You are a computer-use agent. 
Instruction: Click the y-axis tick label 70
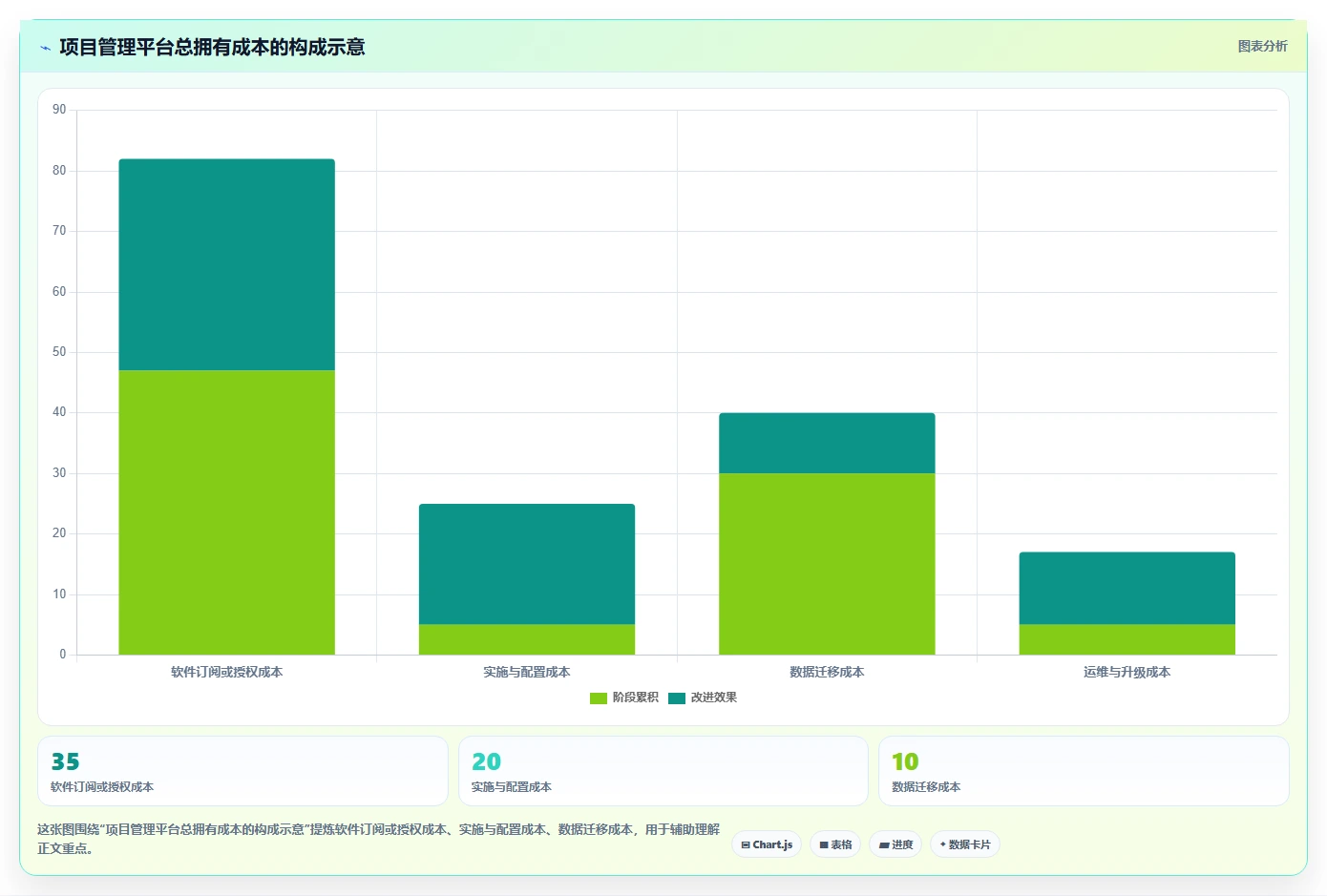point(59,231)
